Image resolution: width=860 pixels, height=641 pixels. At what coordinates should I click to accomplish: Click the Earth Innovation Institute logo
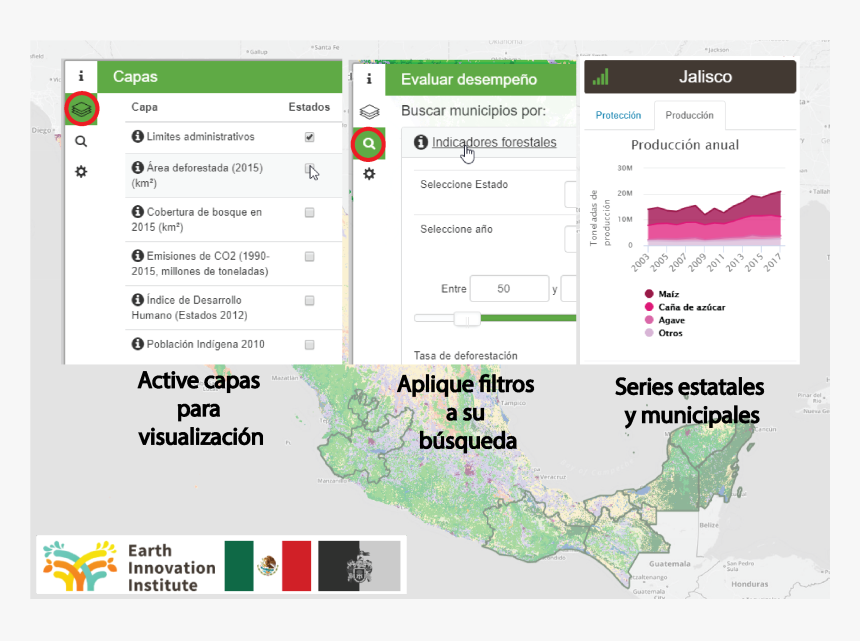coord(129,566)
